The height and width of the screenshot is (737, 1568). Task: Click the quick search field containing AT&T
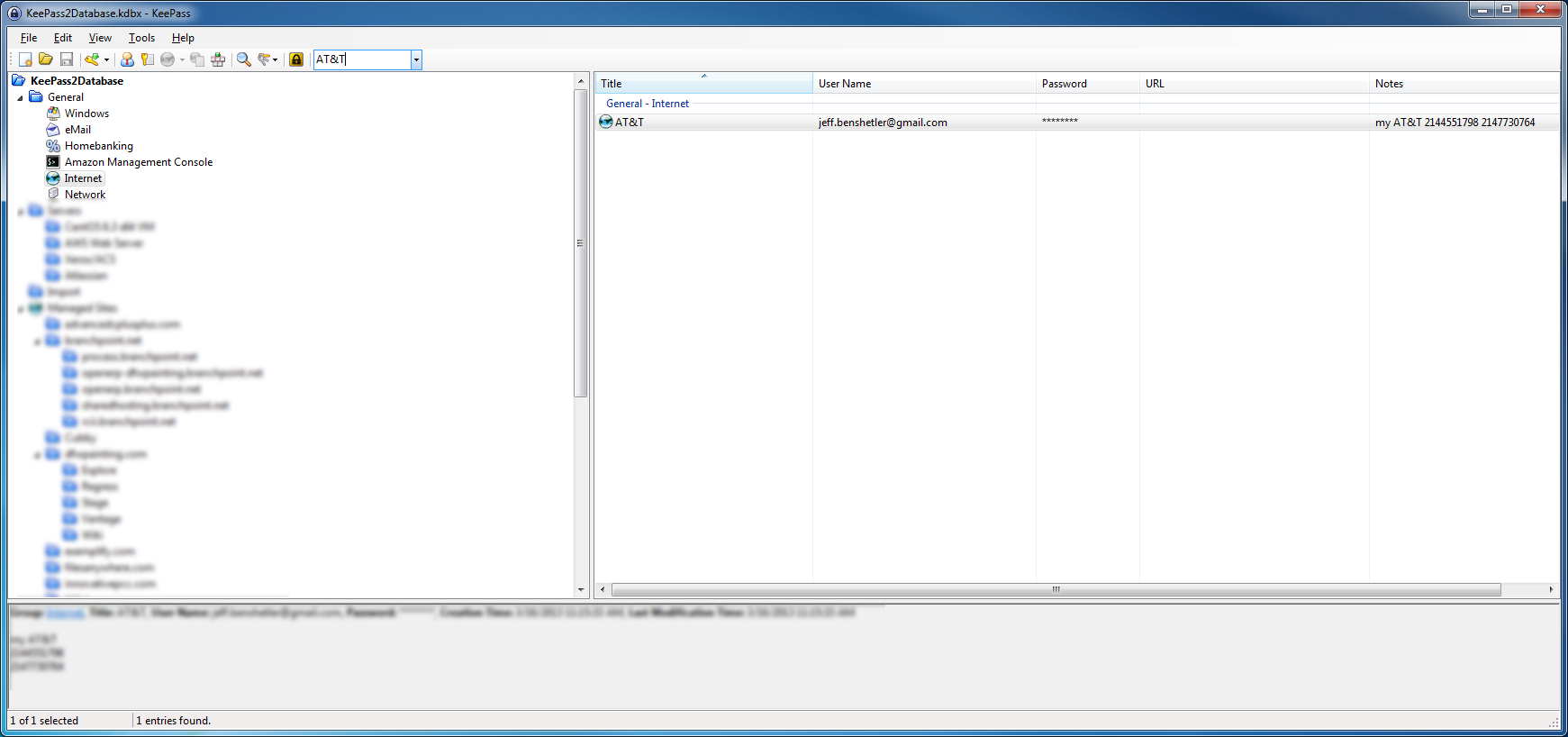click(362, 59)
